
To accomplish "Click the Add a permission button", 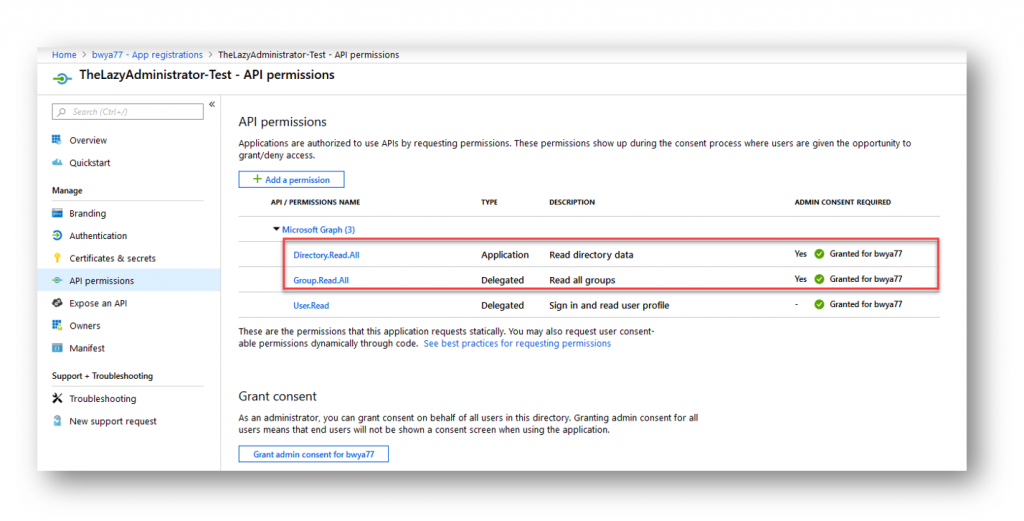I will click(291, 180).
